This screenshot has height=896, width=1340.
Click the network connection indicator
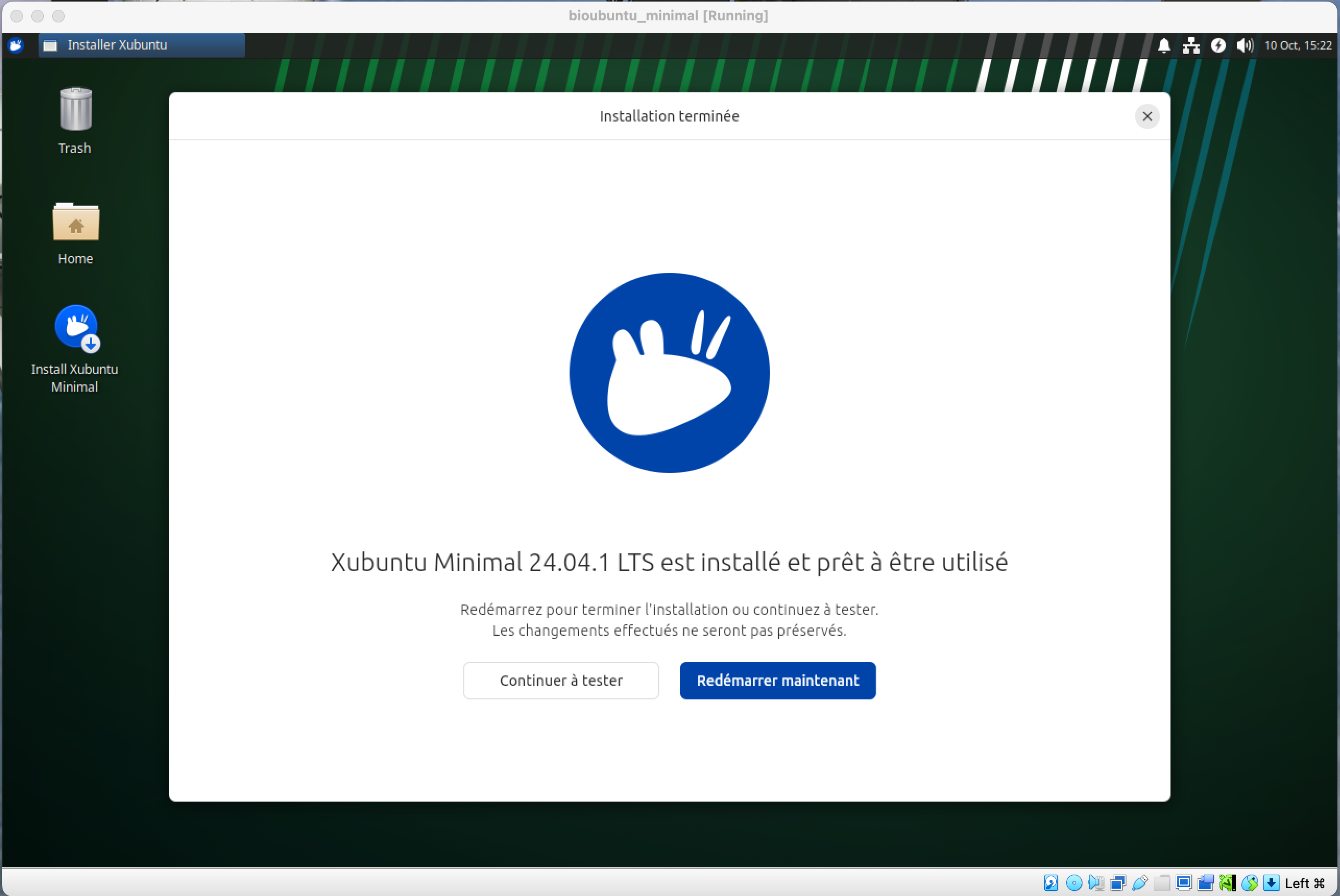click(x=1191, y=45)
